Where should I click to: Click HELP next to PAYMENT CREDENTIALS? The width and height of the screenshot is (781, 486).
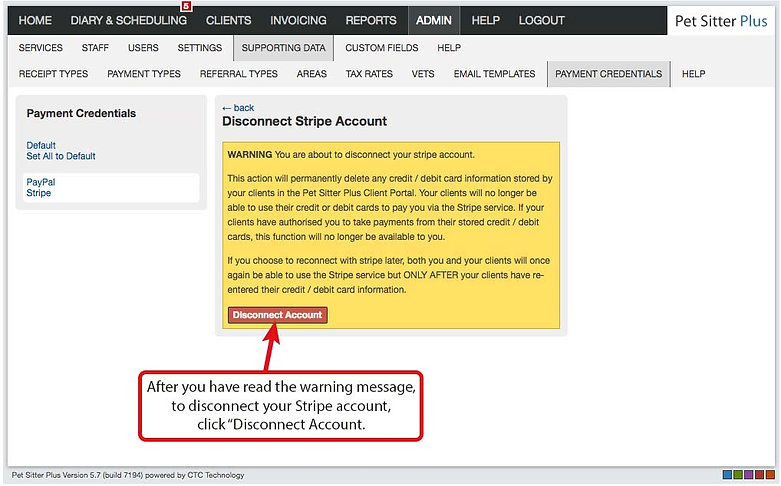(x=693, y=74)
